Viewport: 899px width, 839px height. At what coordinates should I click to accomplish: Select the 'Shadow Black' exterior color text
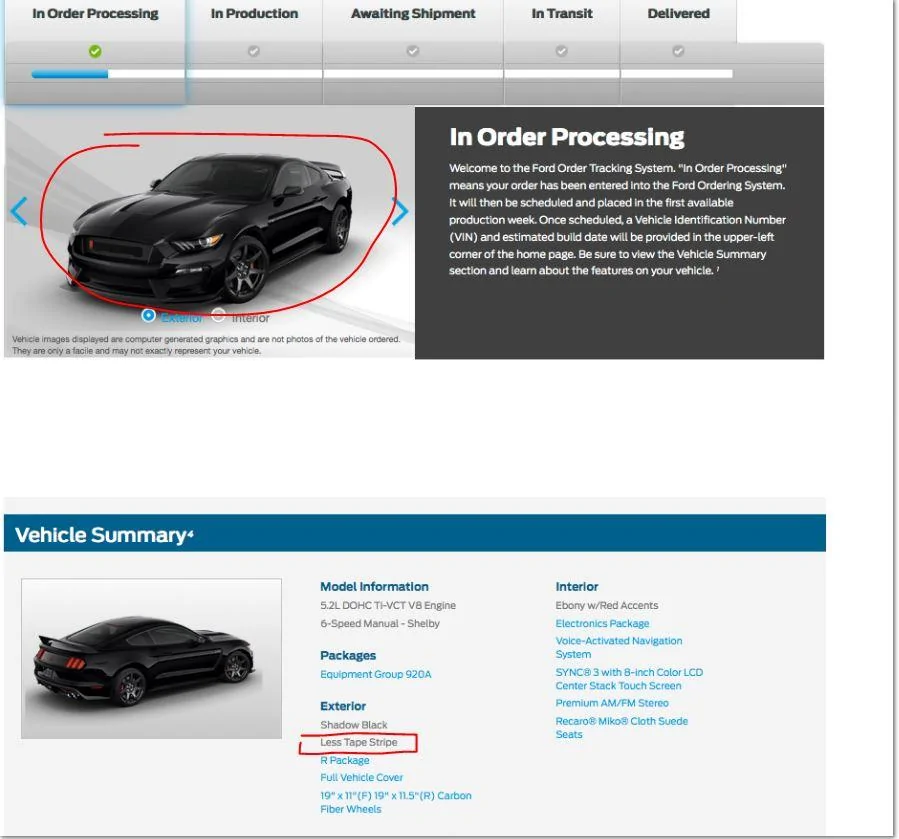click(354, 725)
